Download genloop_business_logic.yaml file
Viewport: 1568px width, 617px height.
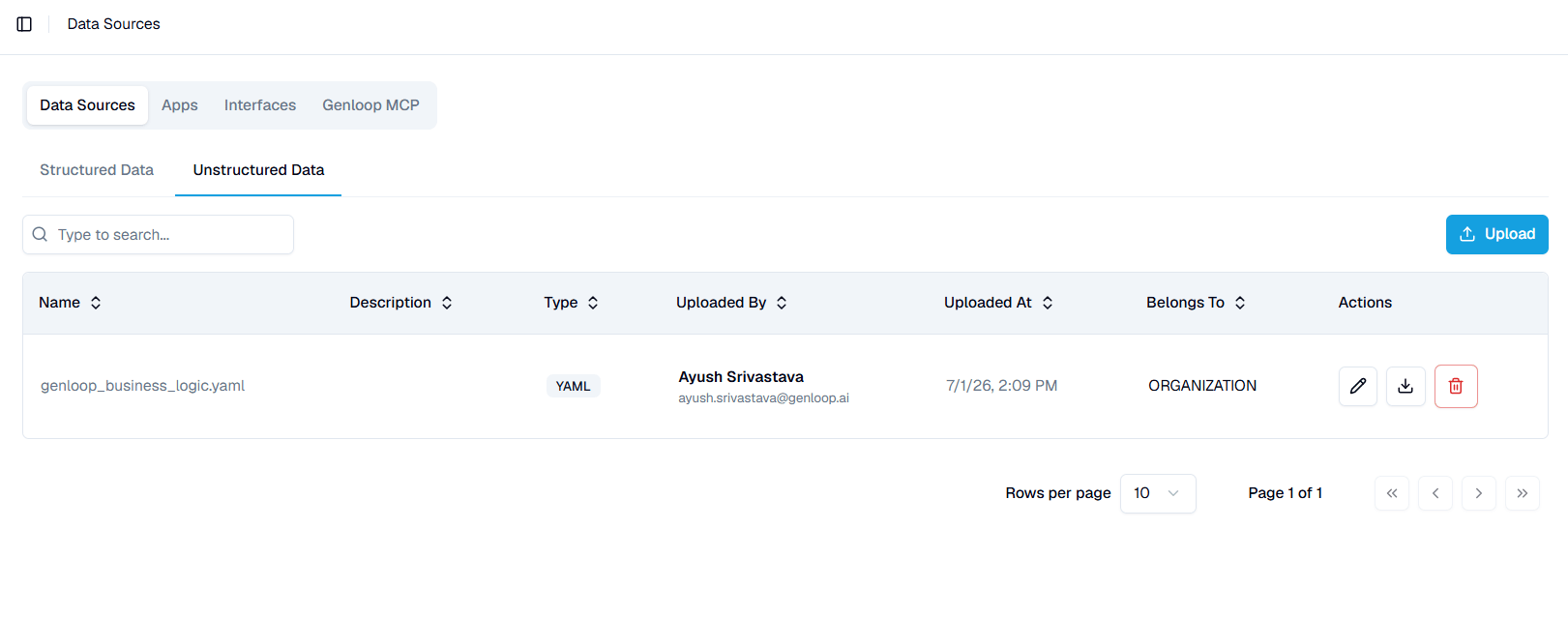point(1405,386)
